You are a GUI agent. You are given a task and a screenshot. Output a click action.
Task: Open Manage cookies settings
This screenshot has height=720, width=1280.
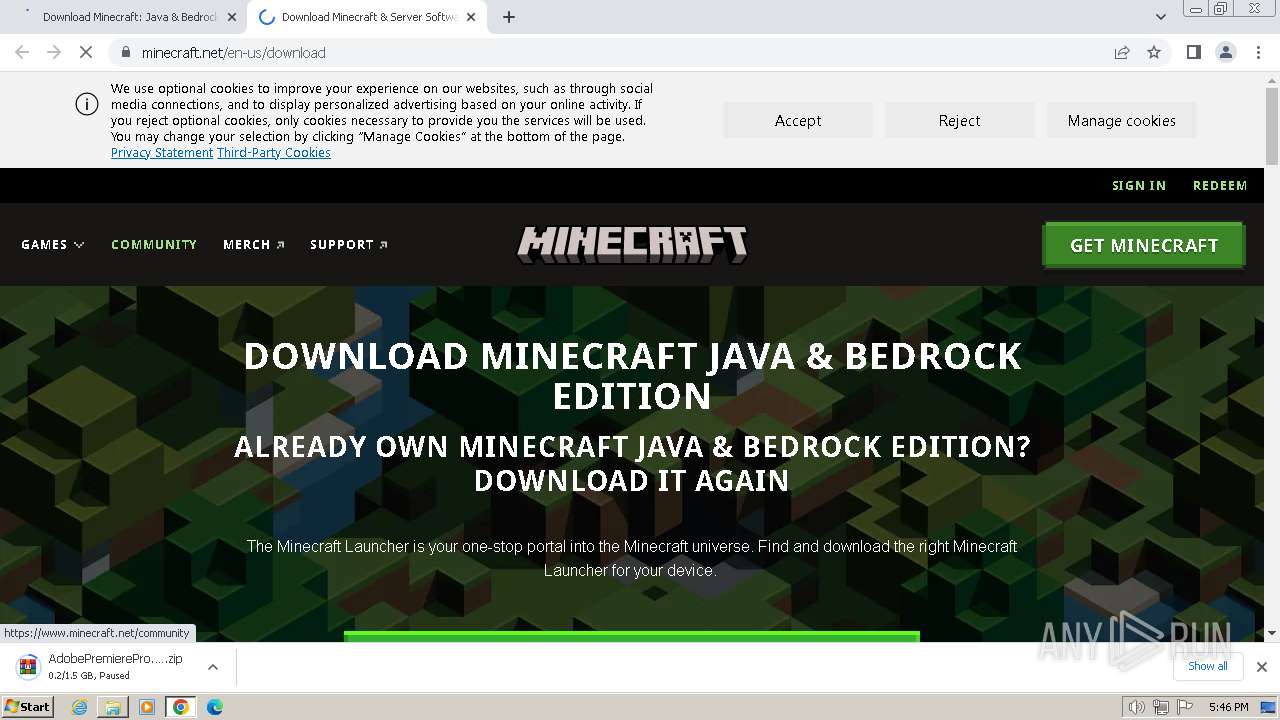coord(1121,120)
